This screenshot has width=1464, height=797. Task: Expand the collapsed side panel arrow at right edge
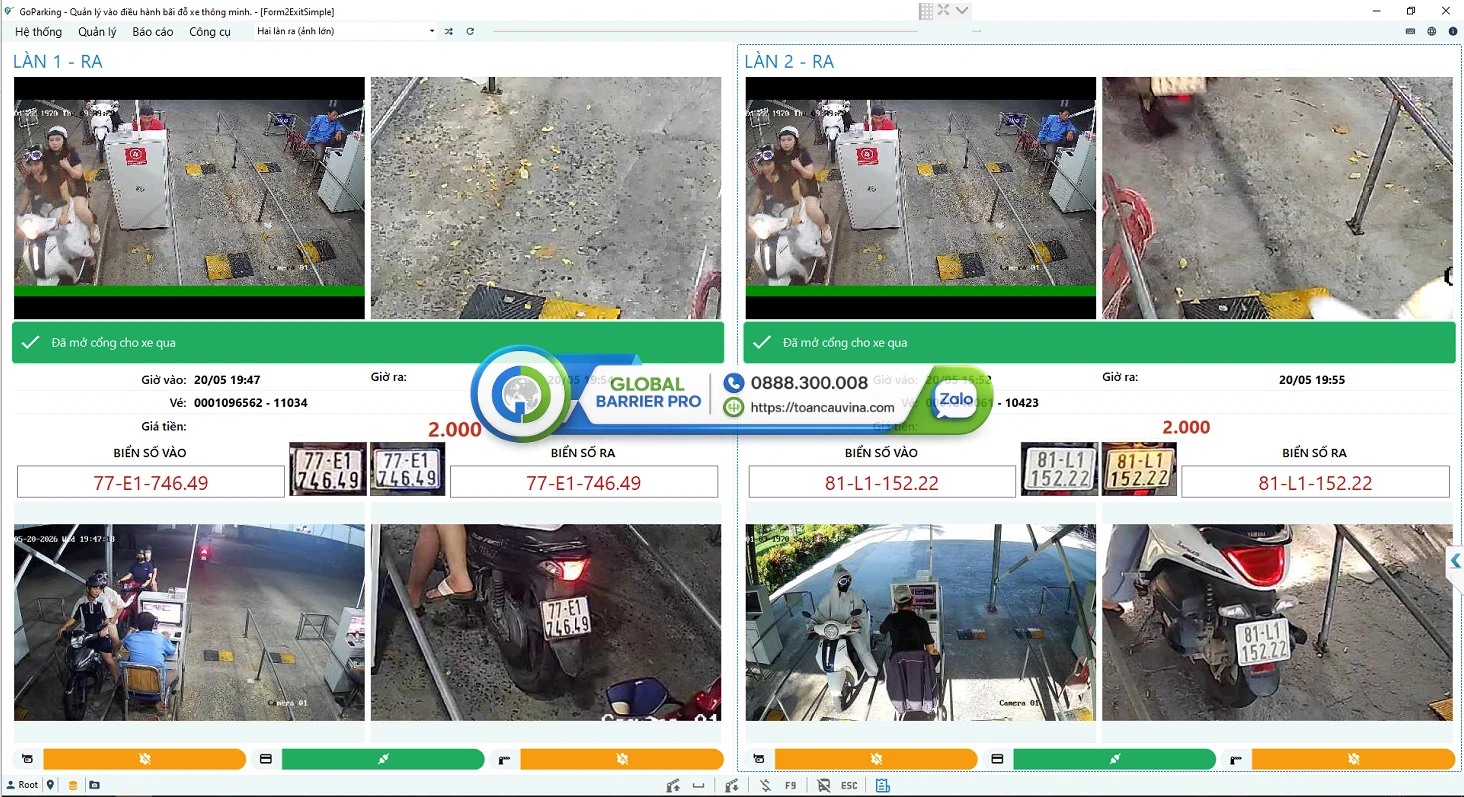[x=1456, y=560]
